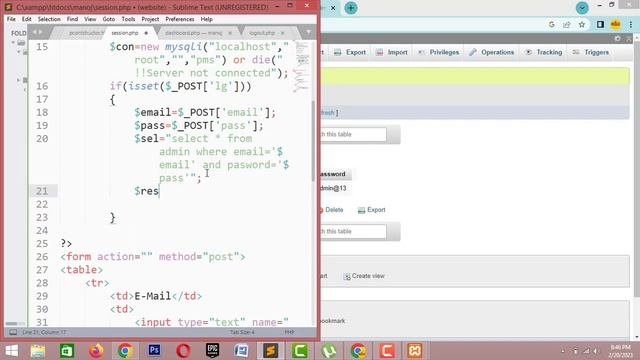Go to next tab with right arrow
The image size is (640, 360).
(x=40, y=32)
